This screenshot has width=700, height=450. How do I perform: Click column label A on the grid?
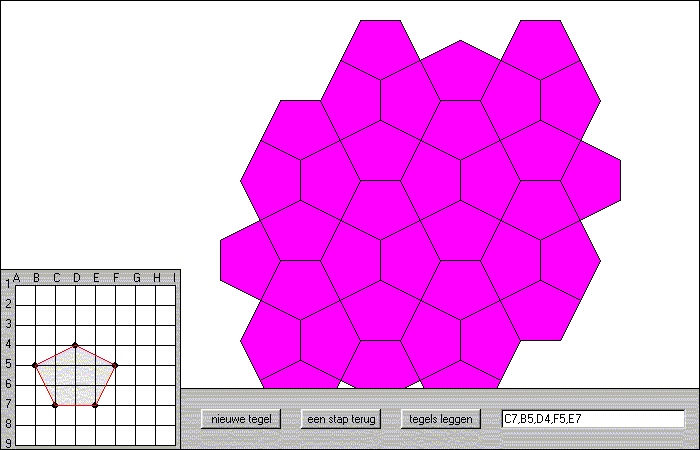coord(17,278)
